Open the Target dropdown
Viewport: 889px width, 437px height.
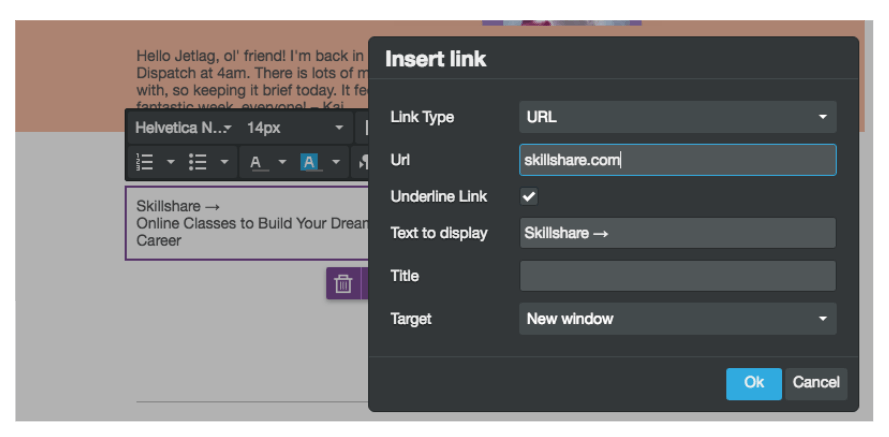pos(677,319)
